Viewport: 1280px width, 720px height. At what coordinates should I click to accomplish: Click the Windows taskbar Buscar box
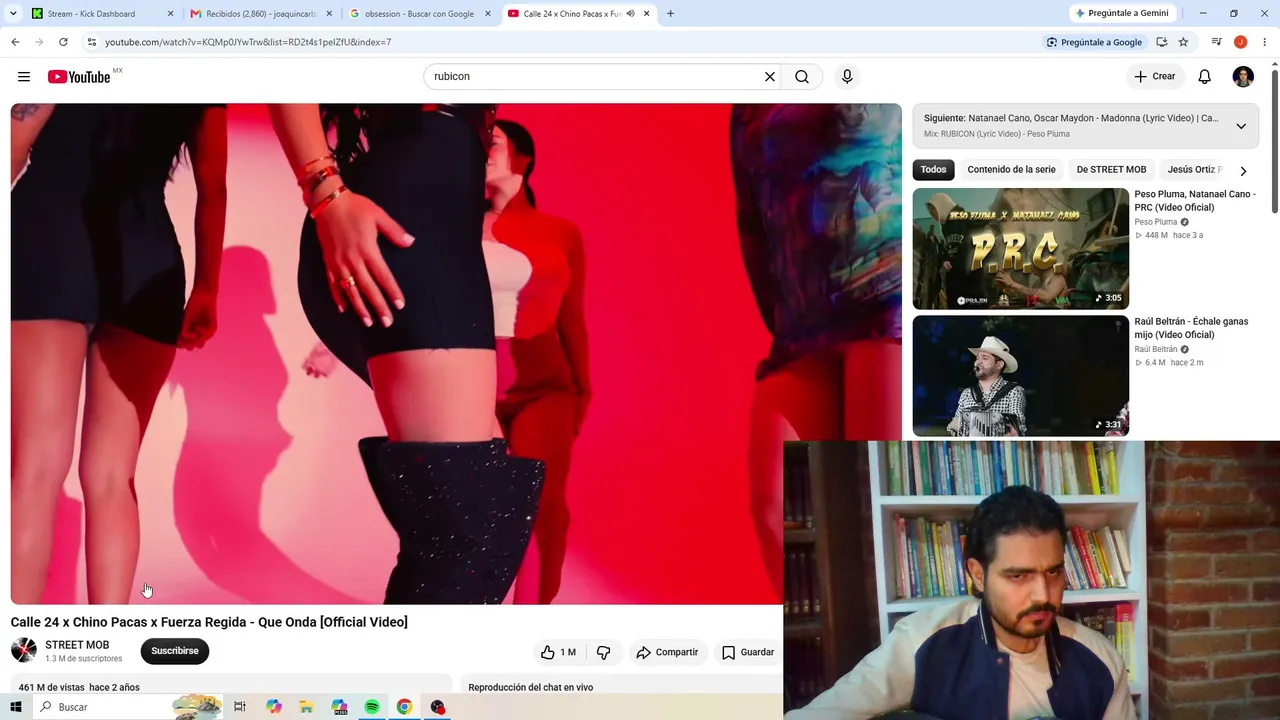128,707
